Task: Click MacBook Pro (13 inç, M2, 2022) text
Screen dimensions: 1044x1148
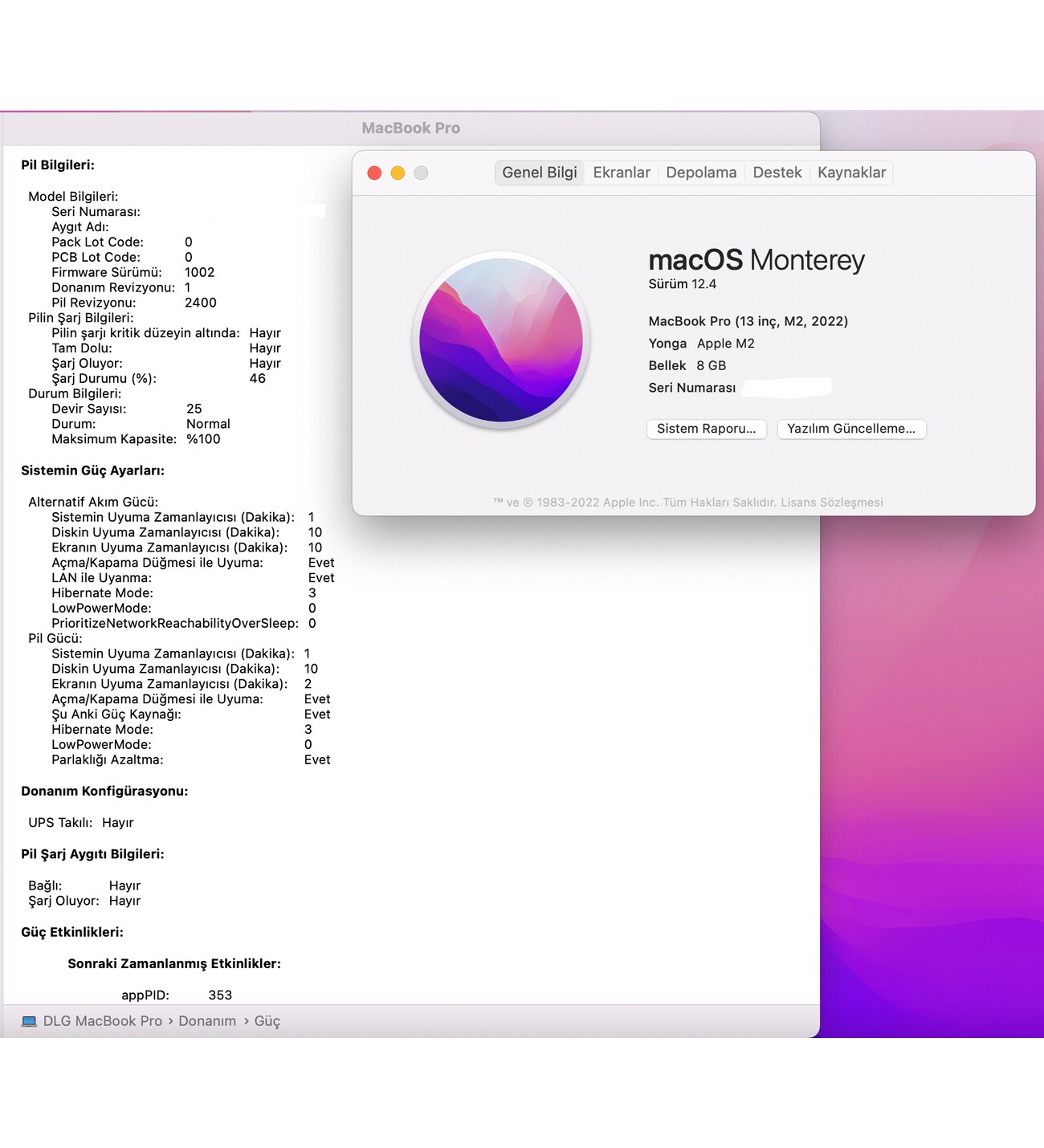Action: 748,321
